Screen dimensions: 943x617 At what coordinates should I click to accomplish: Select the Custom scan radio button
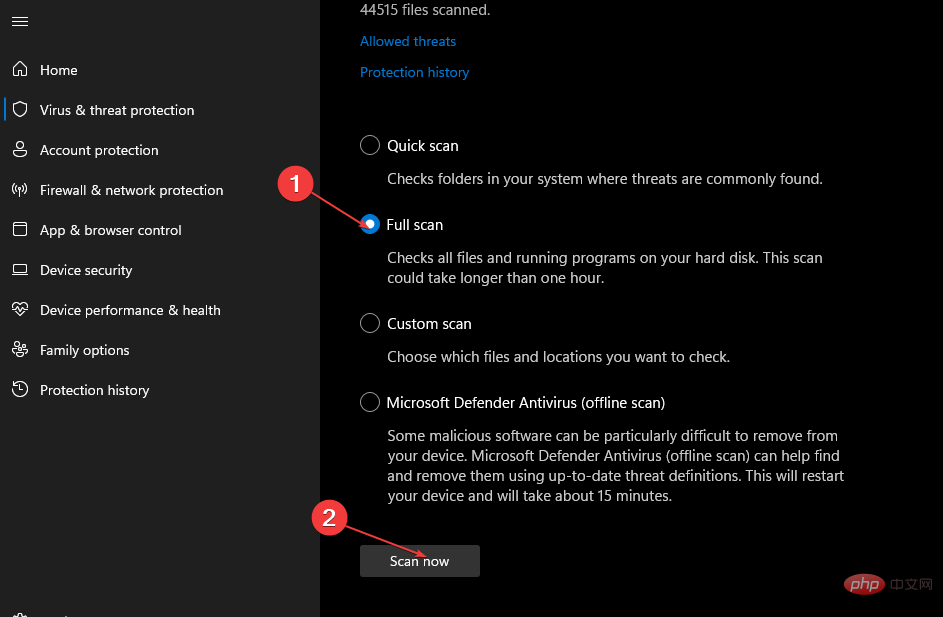370,323
